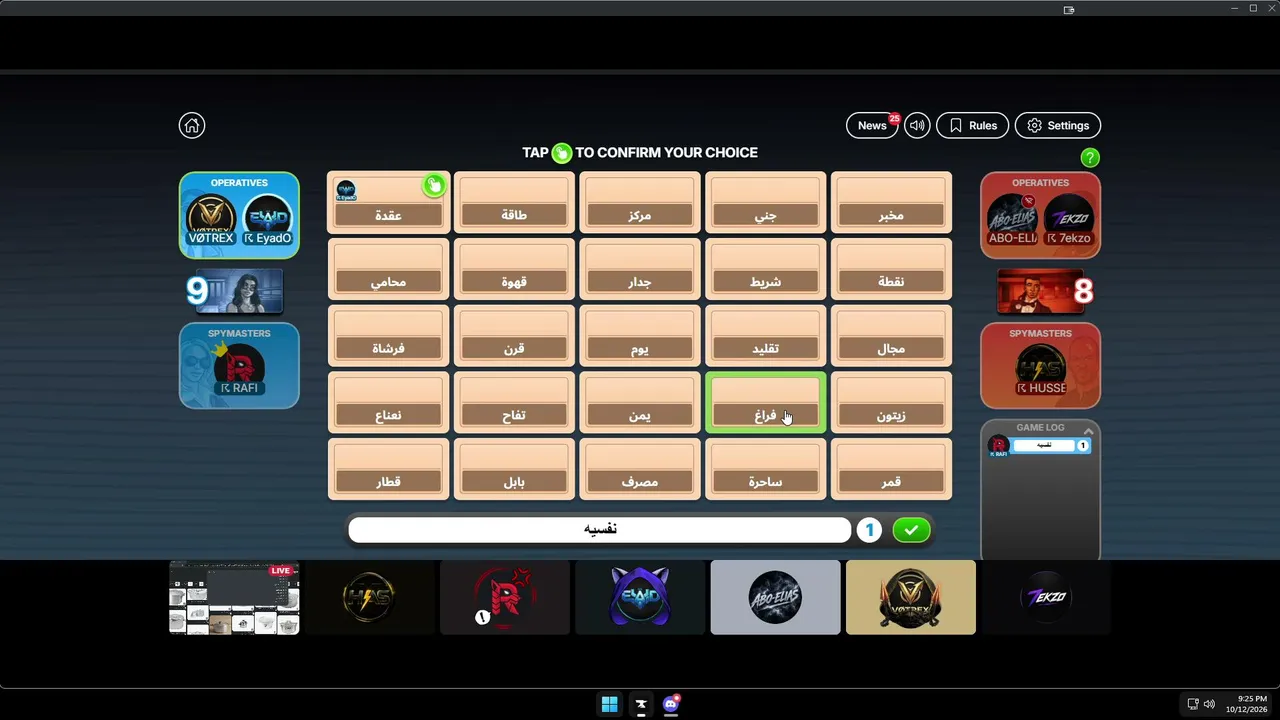Select the word card زيتون
1280x720 pixels.
pos(891,402)
